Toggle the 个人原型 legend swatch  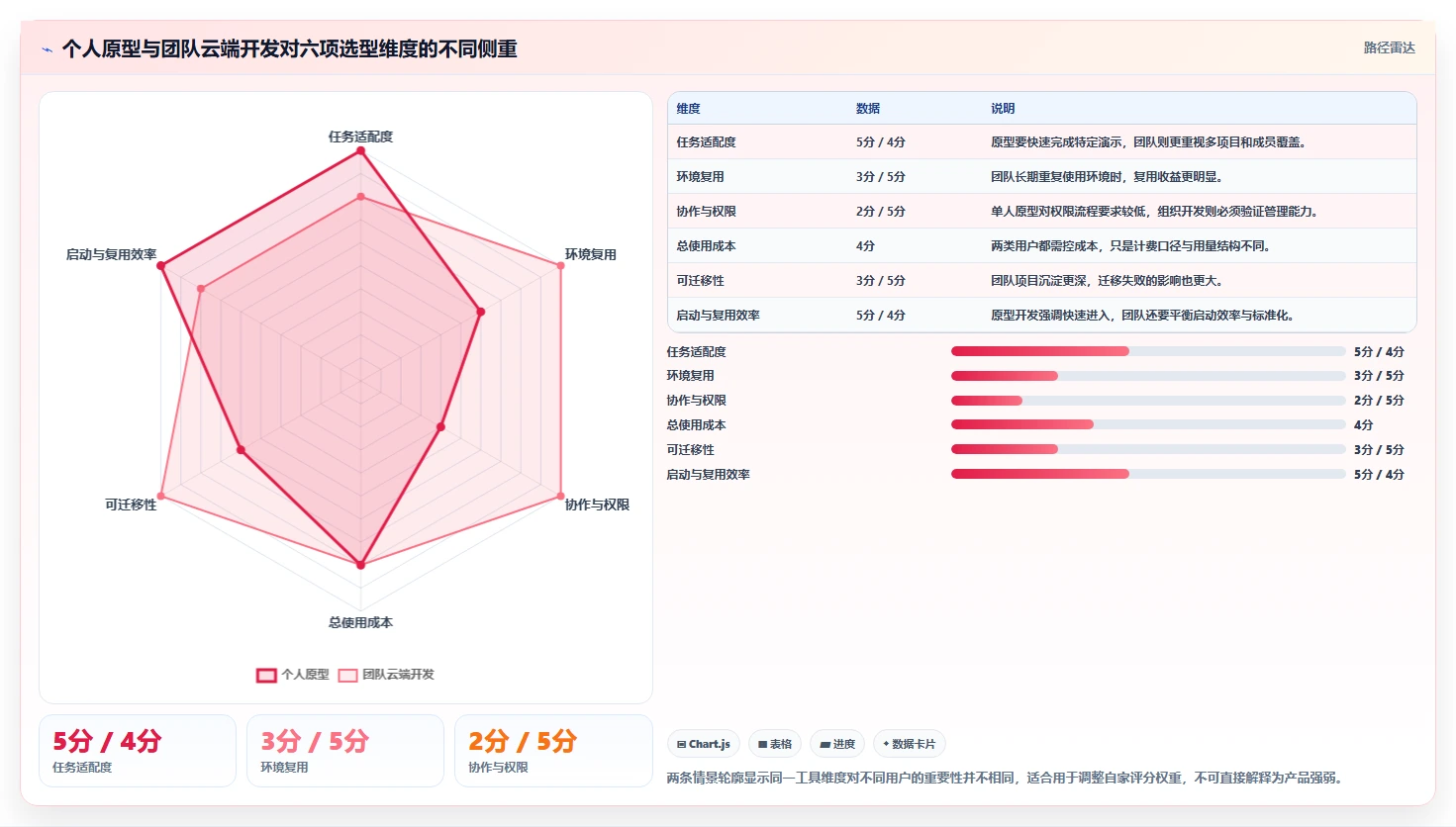point(266,675)
